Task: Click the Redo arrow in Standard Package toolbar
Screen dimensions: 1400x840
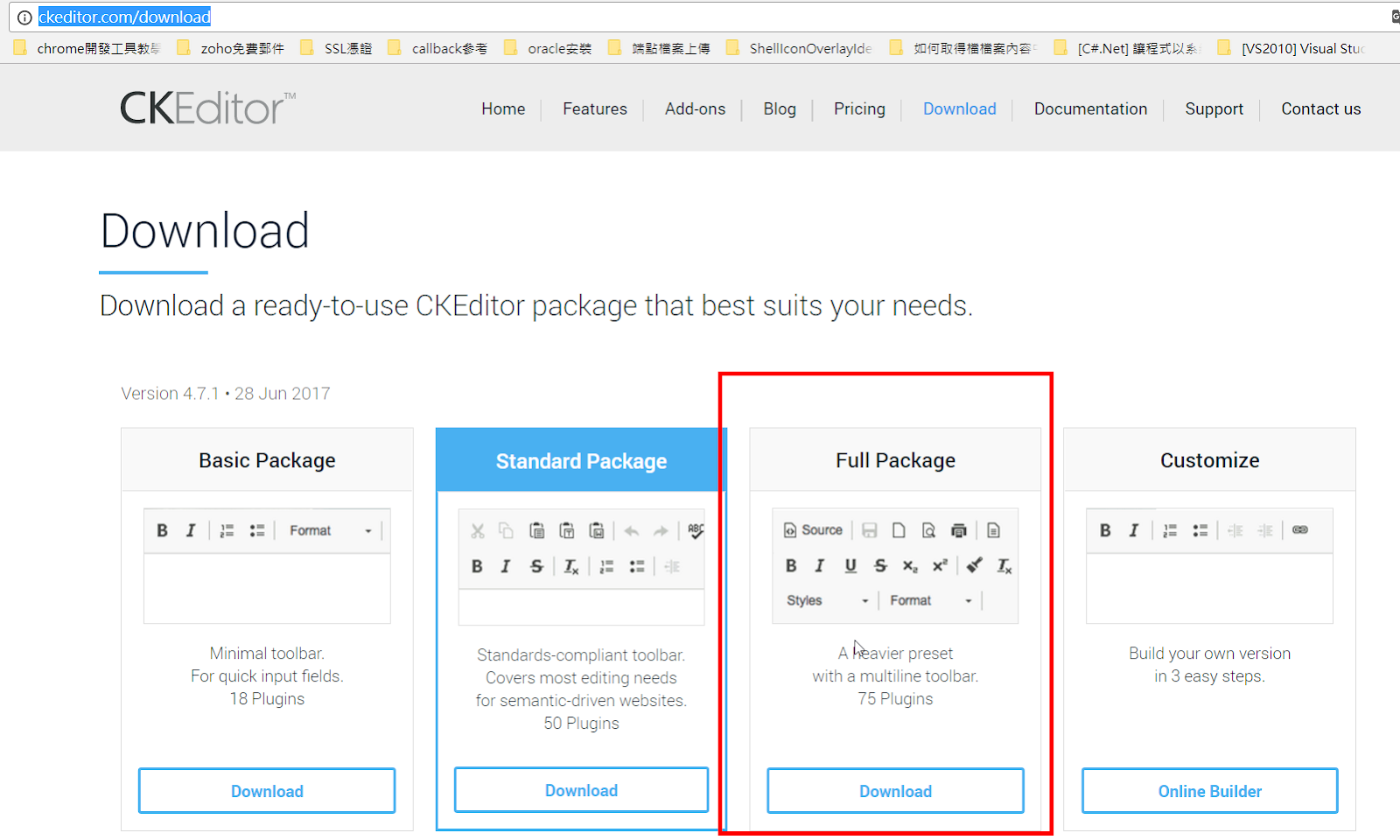Action: click(x=661, y=530)
